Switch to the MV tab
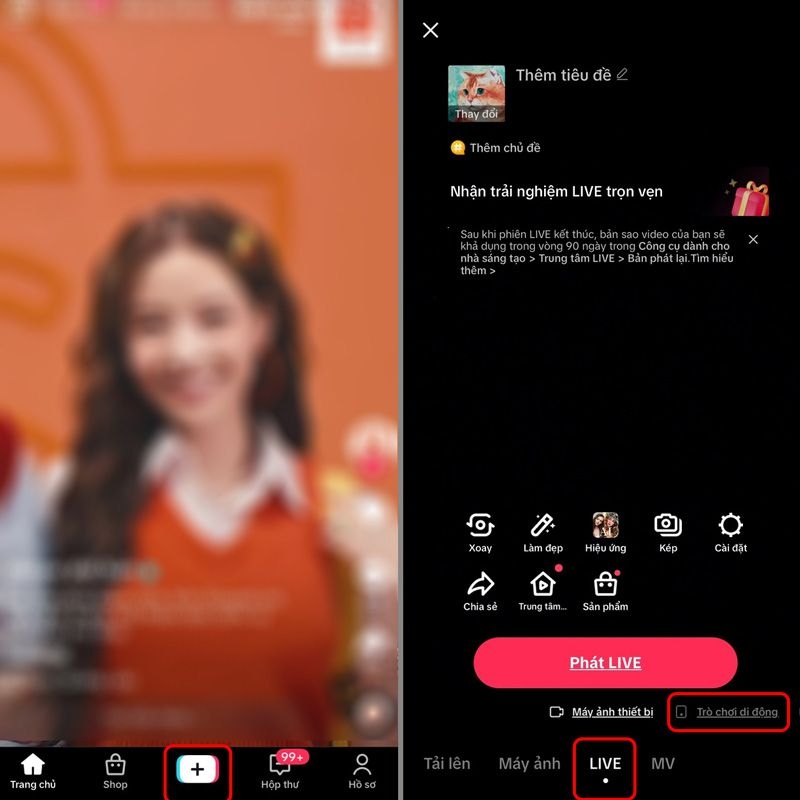Screen dimensions: 800x800 pyautogui.click(x=665, y=763)
